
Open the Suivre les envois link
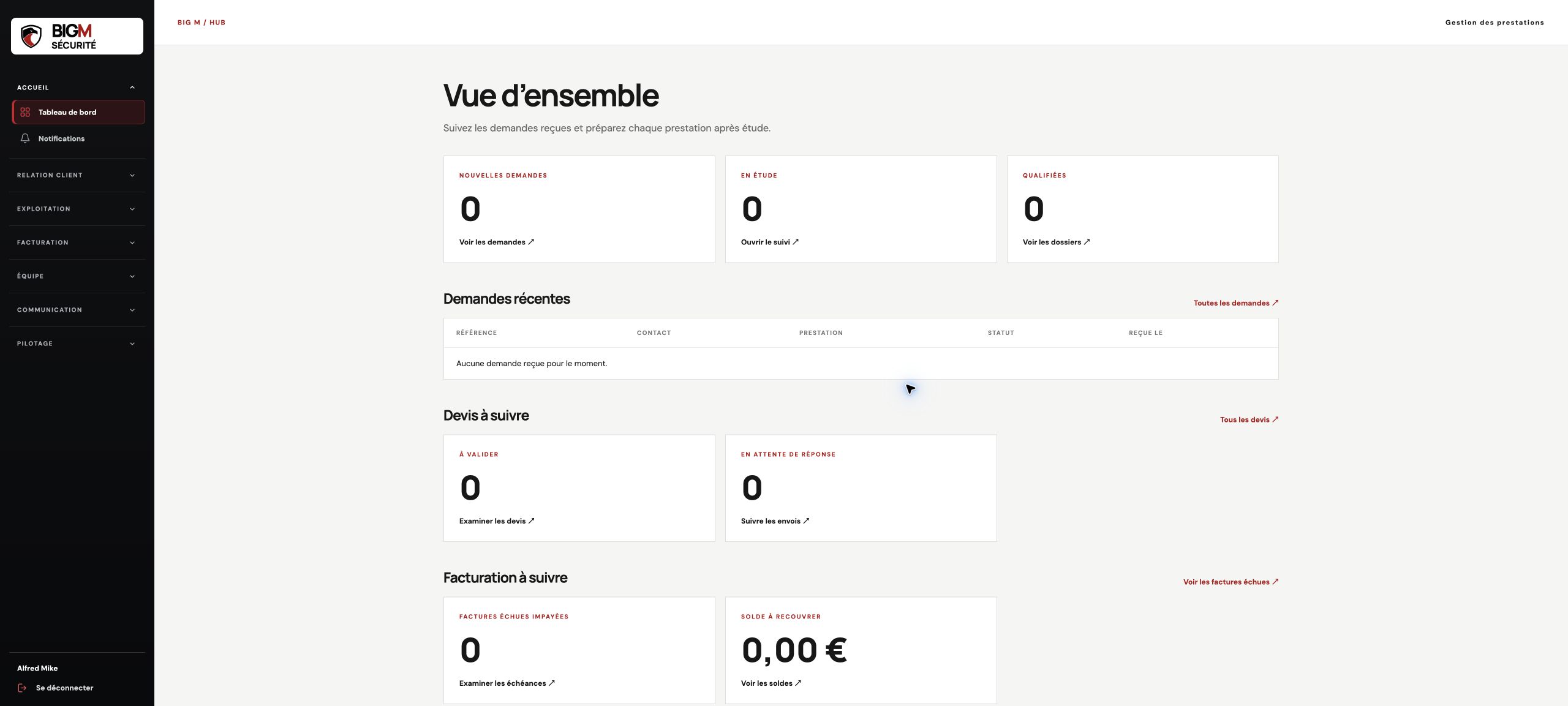(x=775, y=521)
